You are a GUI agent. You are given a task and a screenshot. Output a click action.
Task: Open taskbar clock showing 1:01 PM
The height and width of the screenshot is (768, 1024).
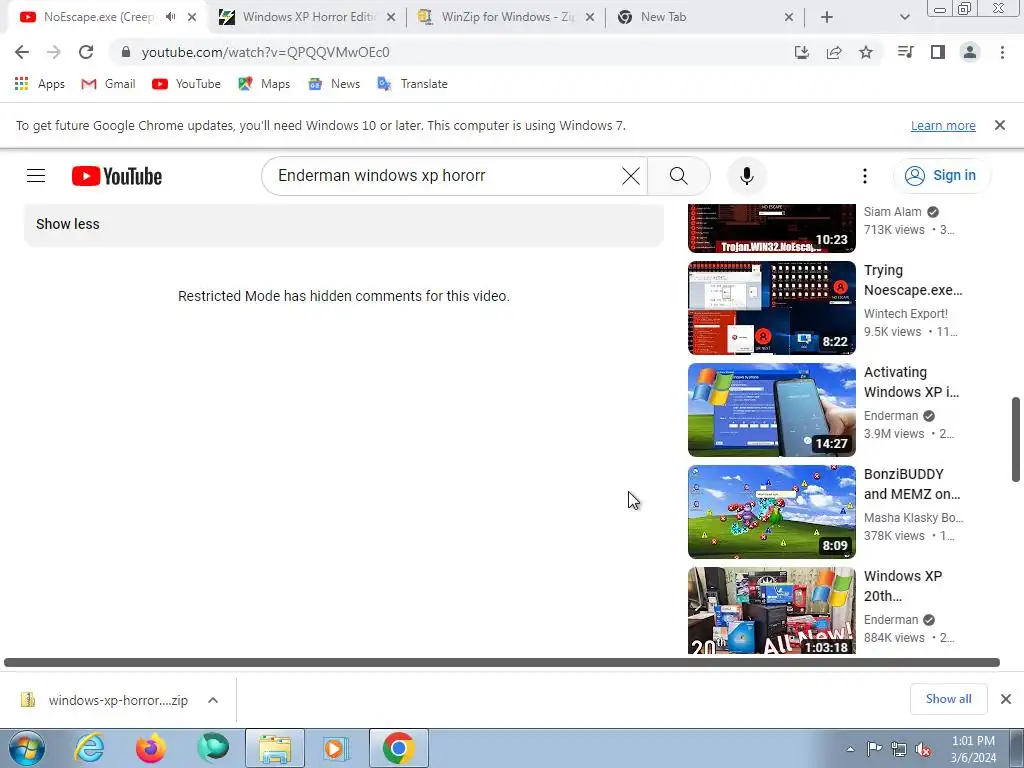(x=973, y=749)
